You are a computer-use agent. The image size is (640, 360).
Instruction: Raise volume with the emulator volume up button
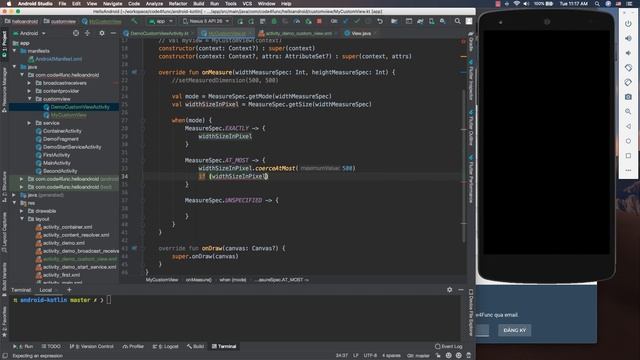628,38
